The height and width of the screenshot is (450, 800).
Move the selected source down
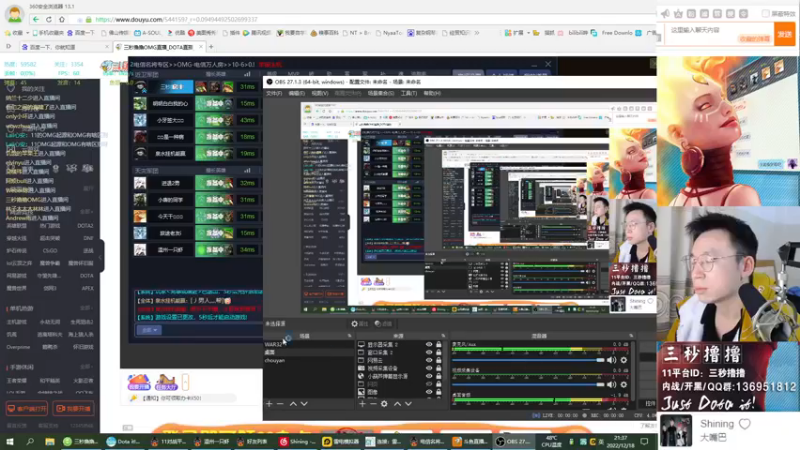(408, 404)
